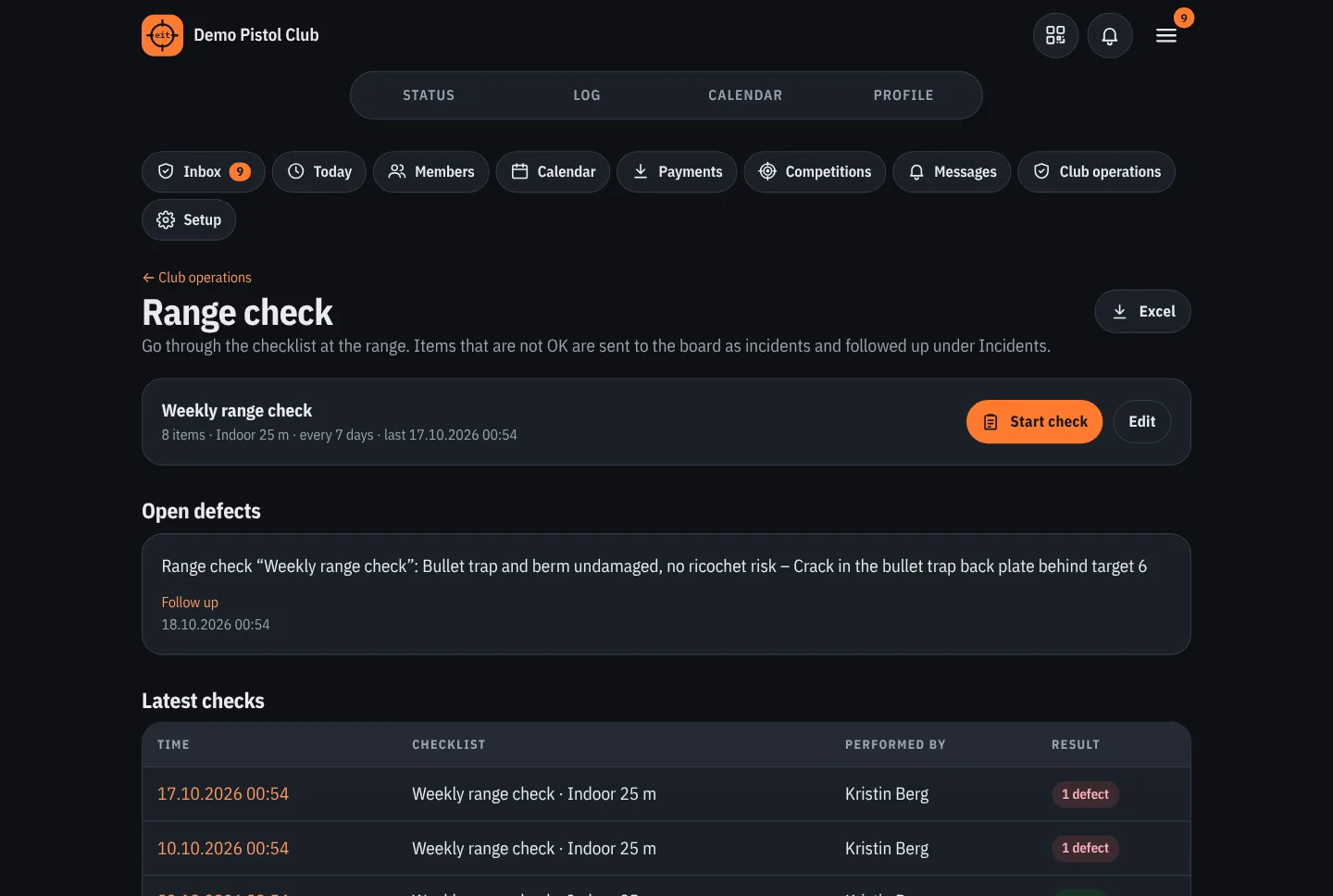The height and width of the screenshot is (896, 1333).
Task: Open the Messages section
Action: click(x=952, y=172)
